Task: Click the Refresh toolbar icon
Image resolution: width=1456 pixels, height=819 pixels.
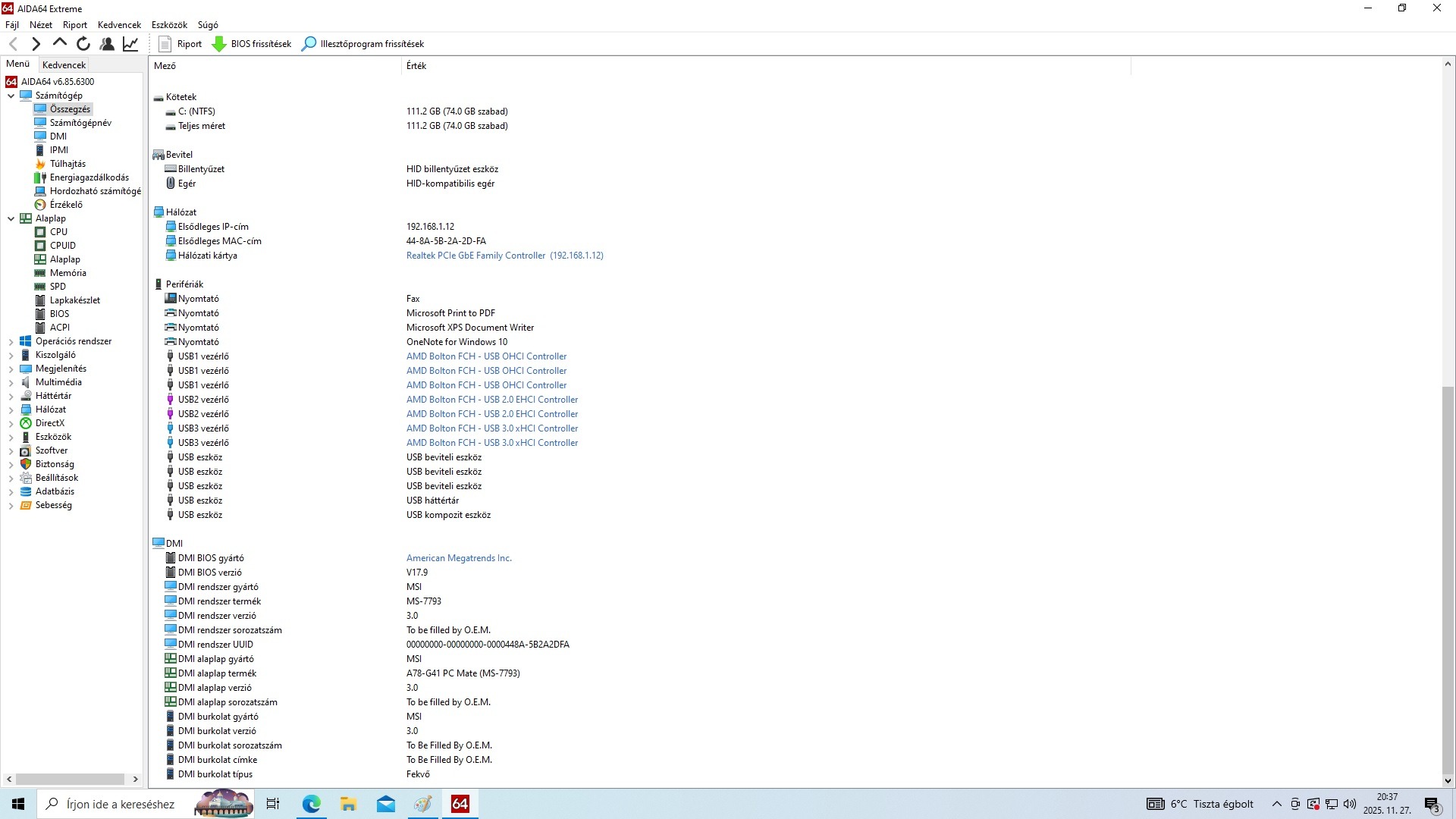Action: coord(83,44)
